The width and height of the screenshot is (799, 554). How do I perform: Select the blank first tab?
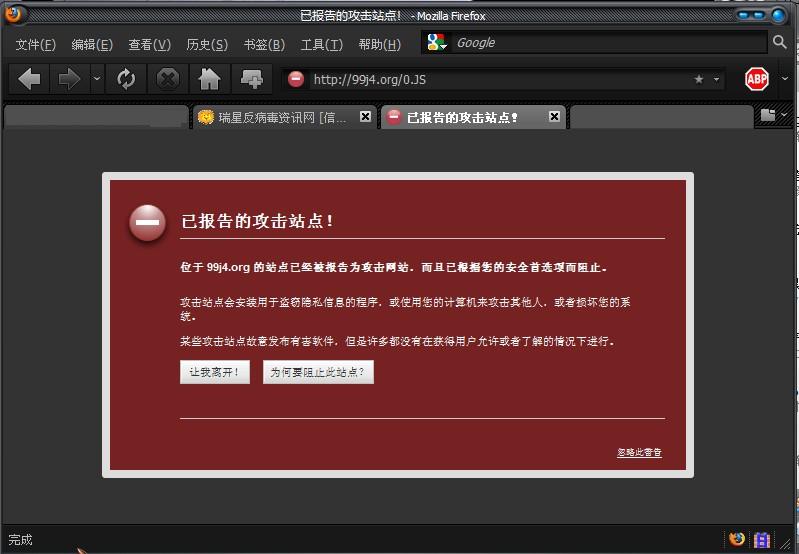coord(96,117)
